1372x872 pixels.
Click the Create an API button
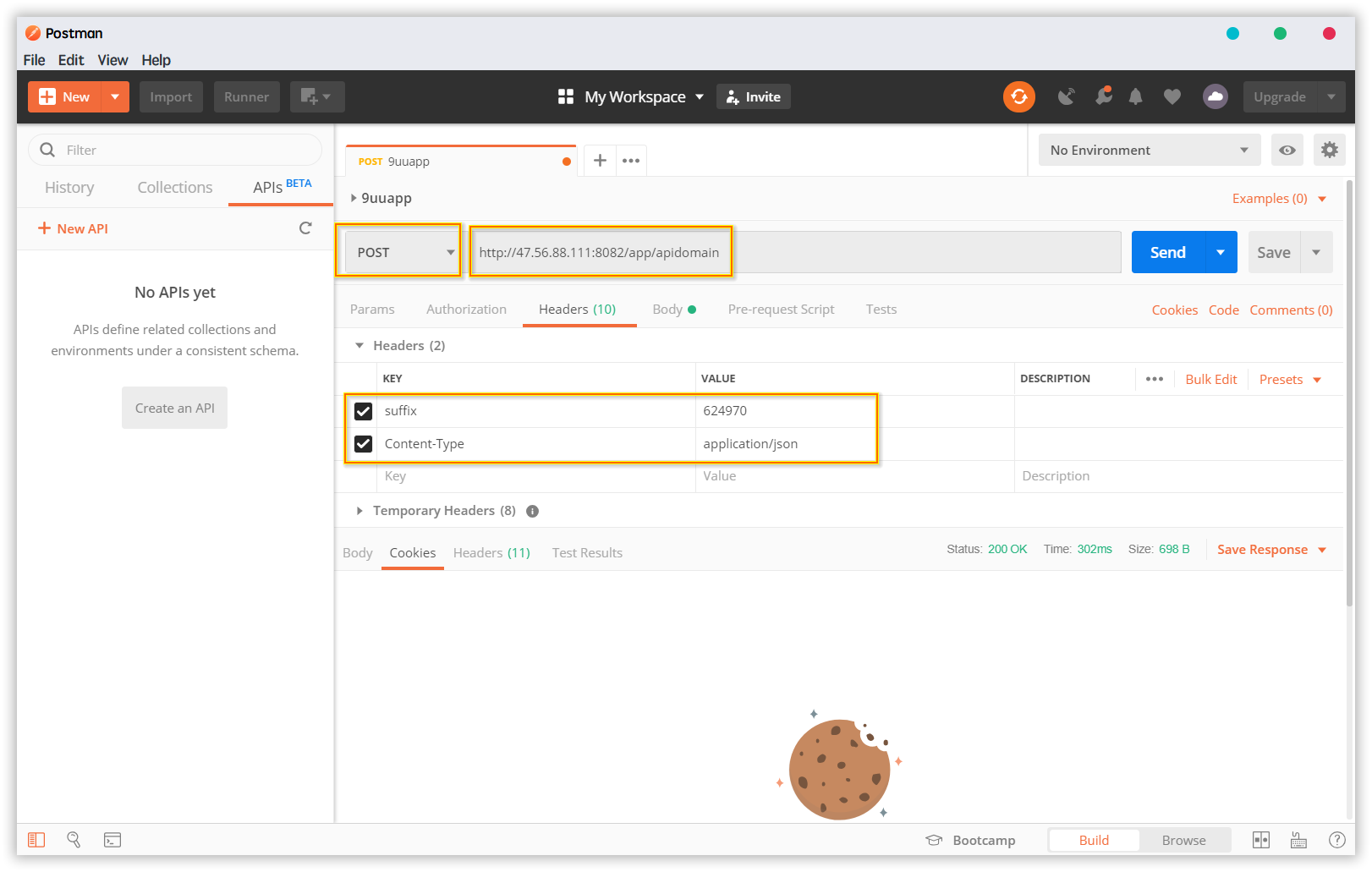[x=174, y=408]
